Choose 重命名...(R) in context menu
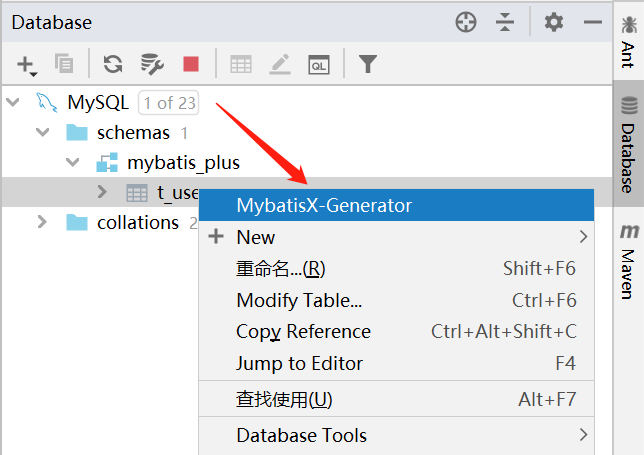Screen dimensions: 644x455 coord(396,269)
